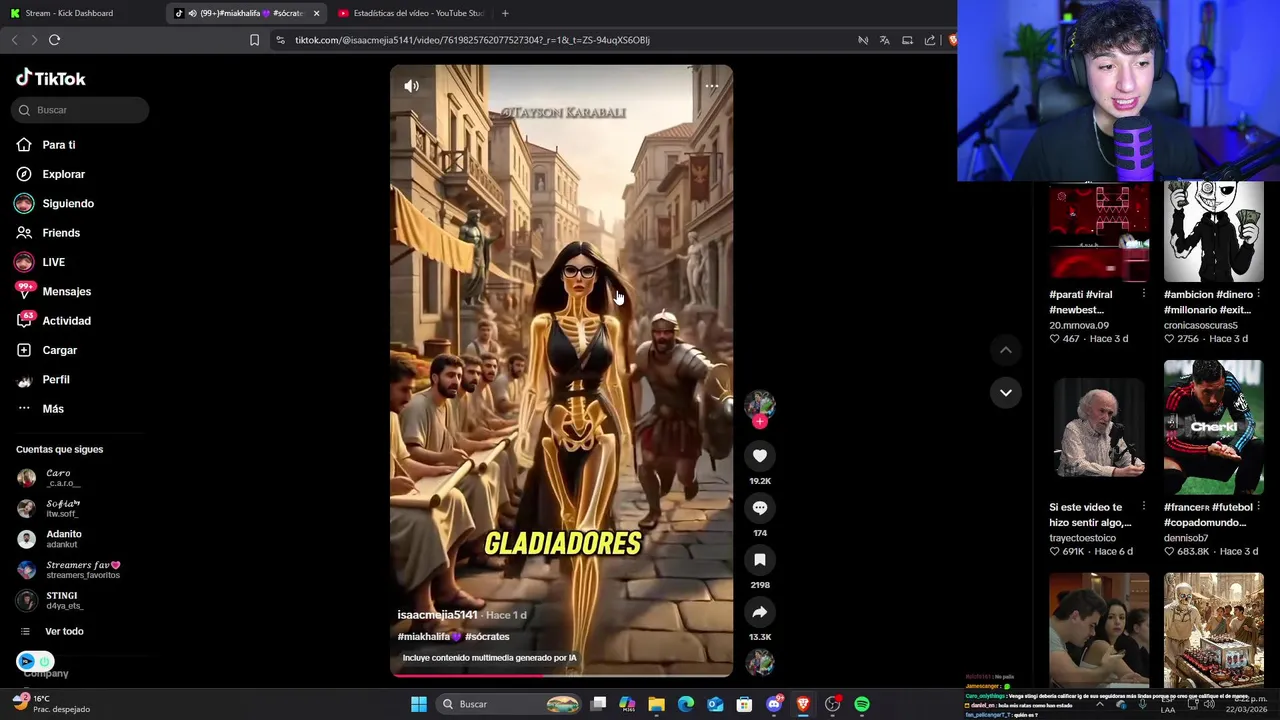Screen dimensions: 1280x720
Task: Open the Siguiendo feed
Action: click(x=55, y=203)
